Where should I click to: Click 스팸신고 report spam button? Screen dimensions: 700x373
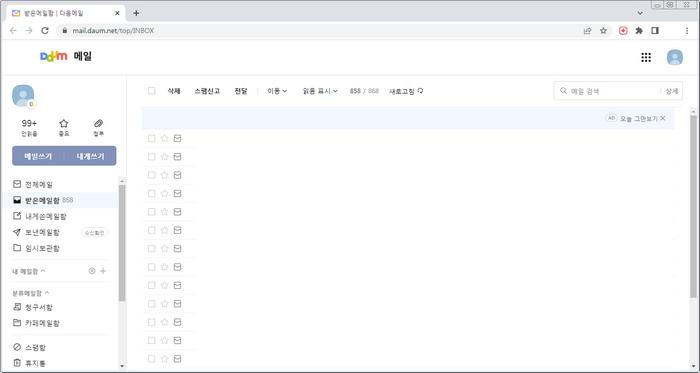207,91
